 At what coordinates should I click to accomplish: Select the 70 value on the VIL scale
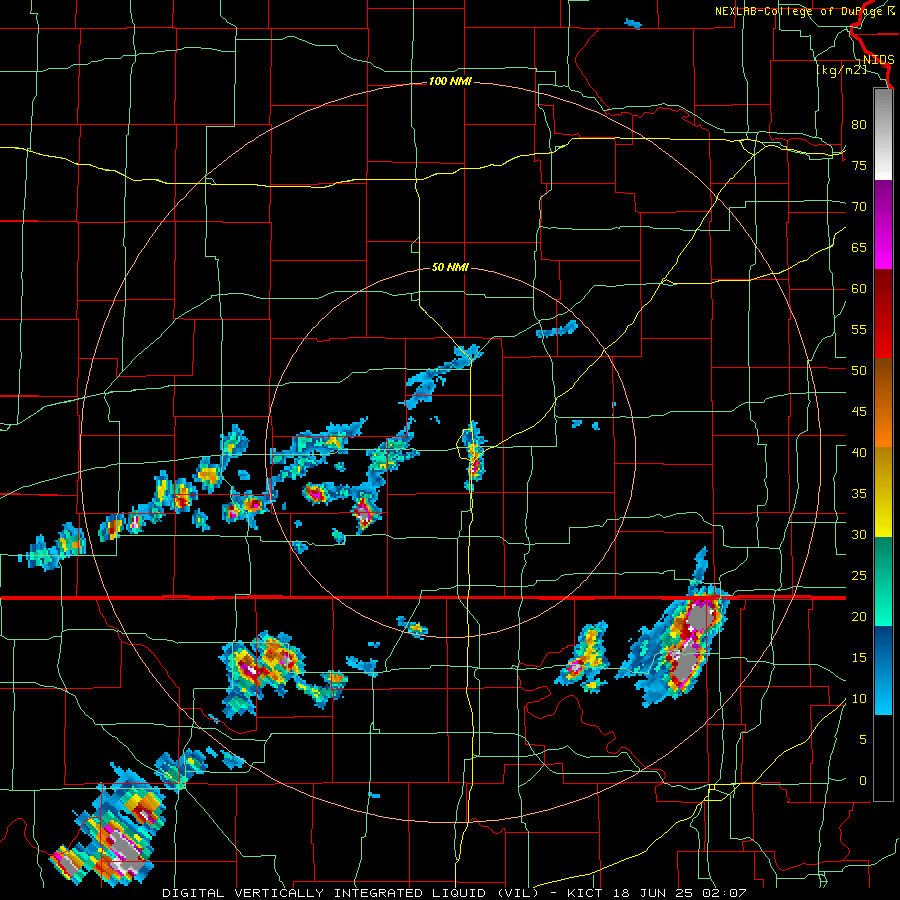(x=859, y=207)
